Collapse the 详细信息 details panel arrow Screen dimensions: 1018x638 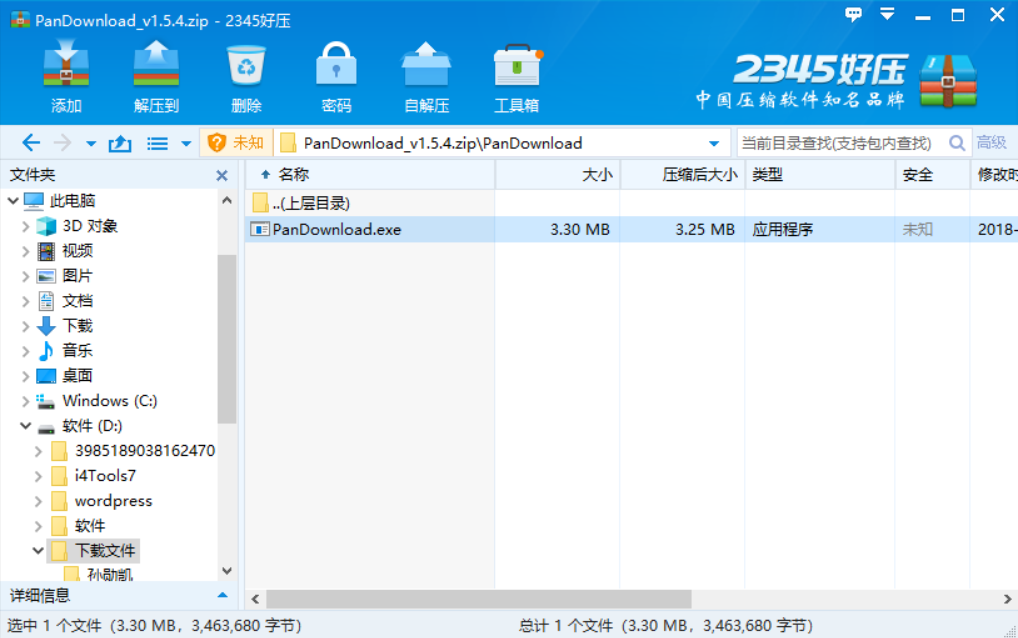click(x=223, y=595)
